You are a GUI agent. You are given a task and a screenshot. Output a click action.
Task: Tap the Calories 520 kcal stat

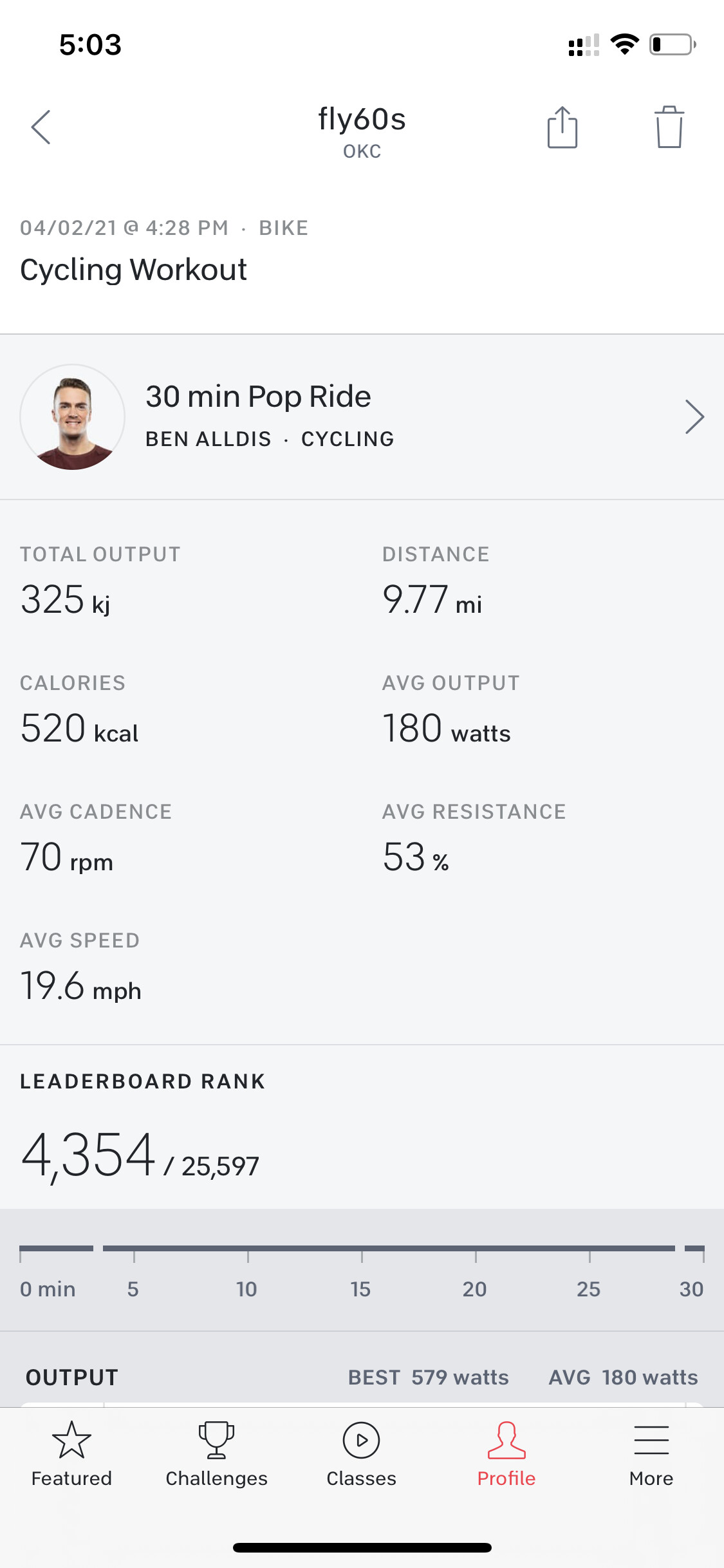point(79,728)
